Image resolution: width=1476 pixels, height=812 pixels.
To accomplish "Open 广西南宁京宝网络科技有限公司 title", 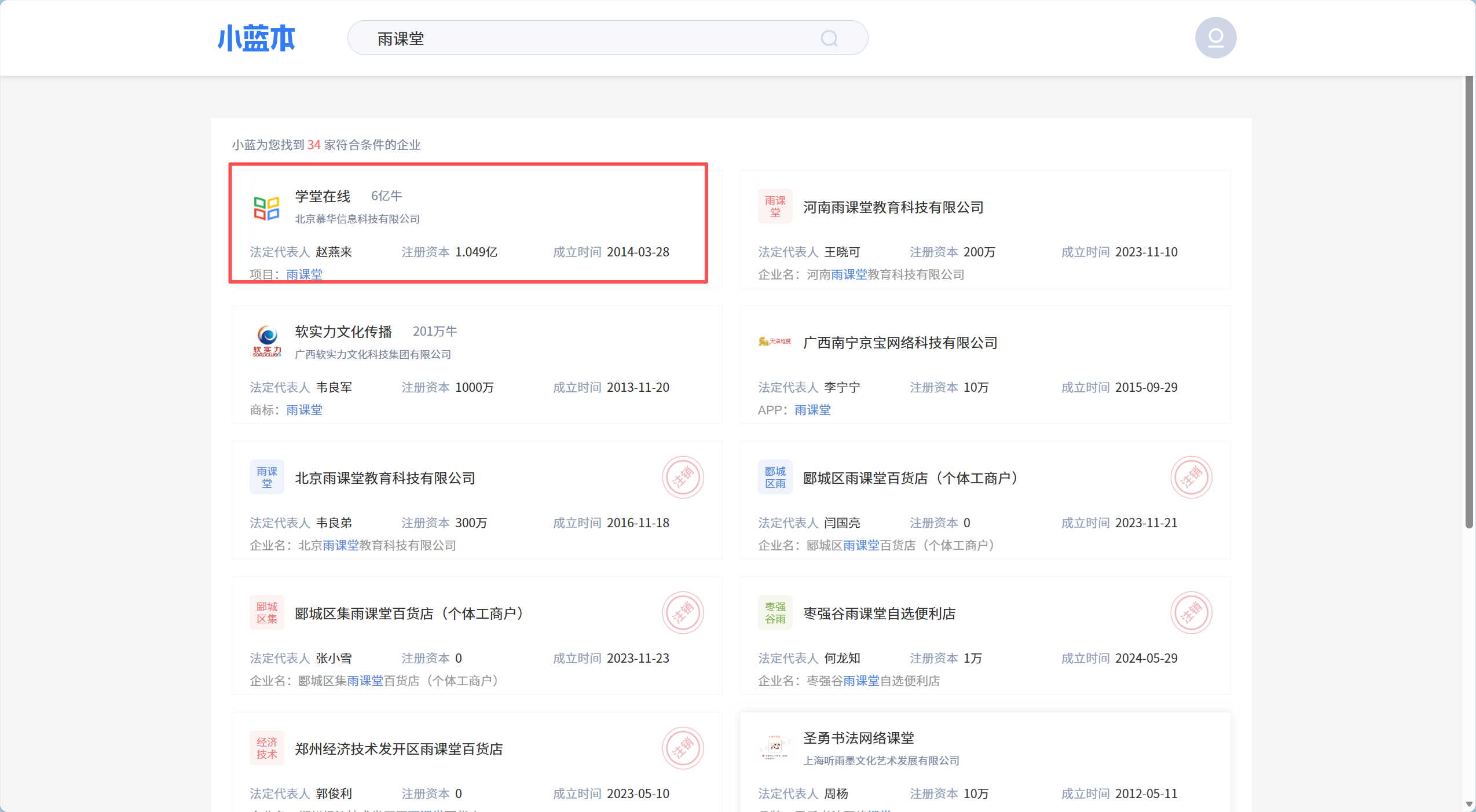I will click(900, 343).
